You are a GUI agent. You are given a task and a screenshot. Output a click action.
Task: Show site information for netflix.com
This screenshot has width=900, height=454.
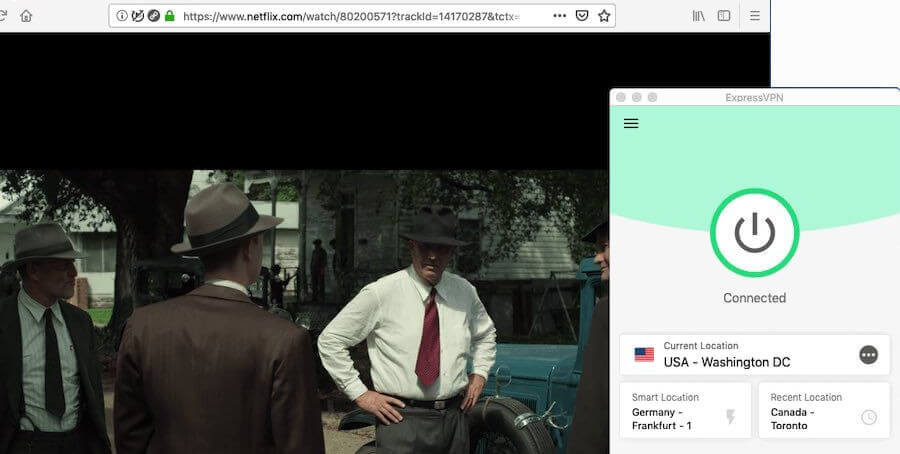coord(122,16)
